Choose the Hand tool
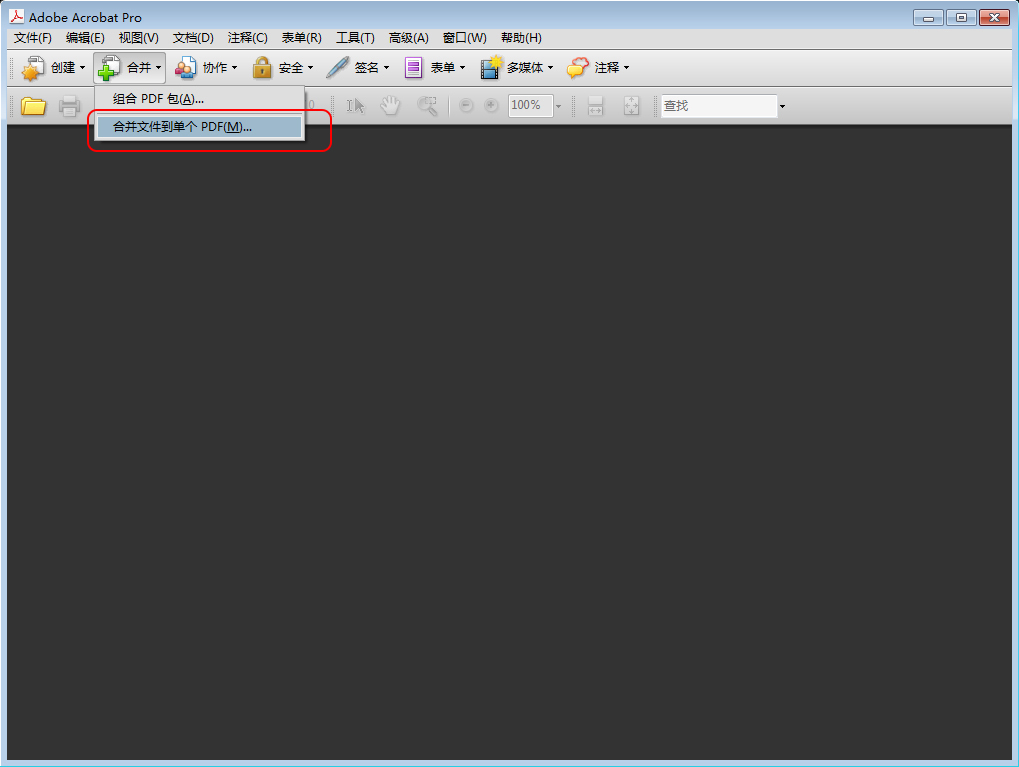Image resolution: width=1019 pixels, height=767 pixels. (x=390, y=105)
